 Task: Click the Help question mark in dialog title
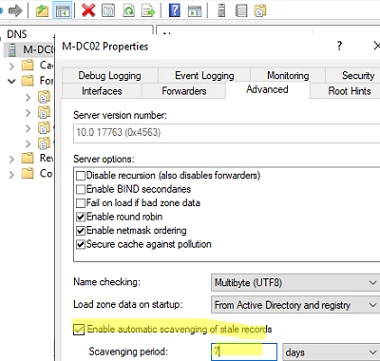(x=339, y=46)
